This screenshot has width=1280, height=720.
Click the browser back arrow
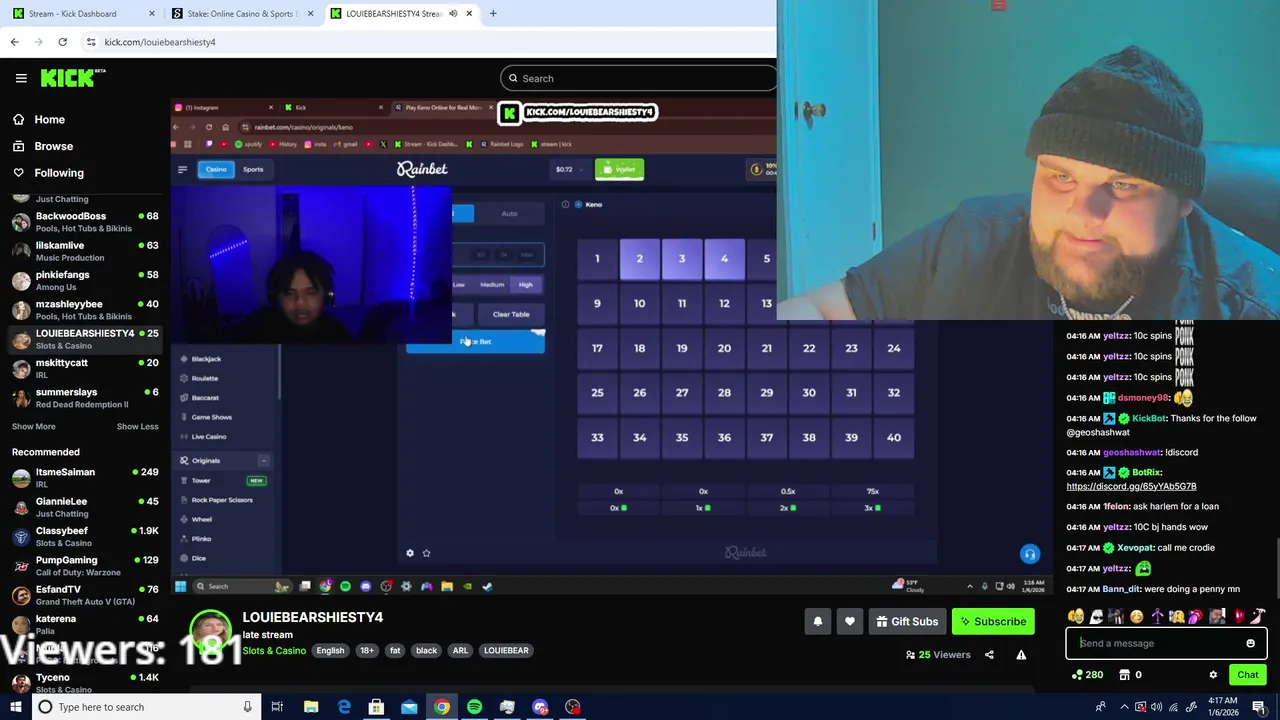pyautogui.click(x=14, y=42)
